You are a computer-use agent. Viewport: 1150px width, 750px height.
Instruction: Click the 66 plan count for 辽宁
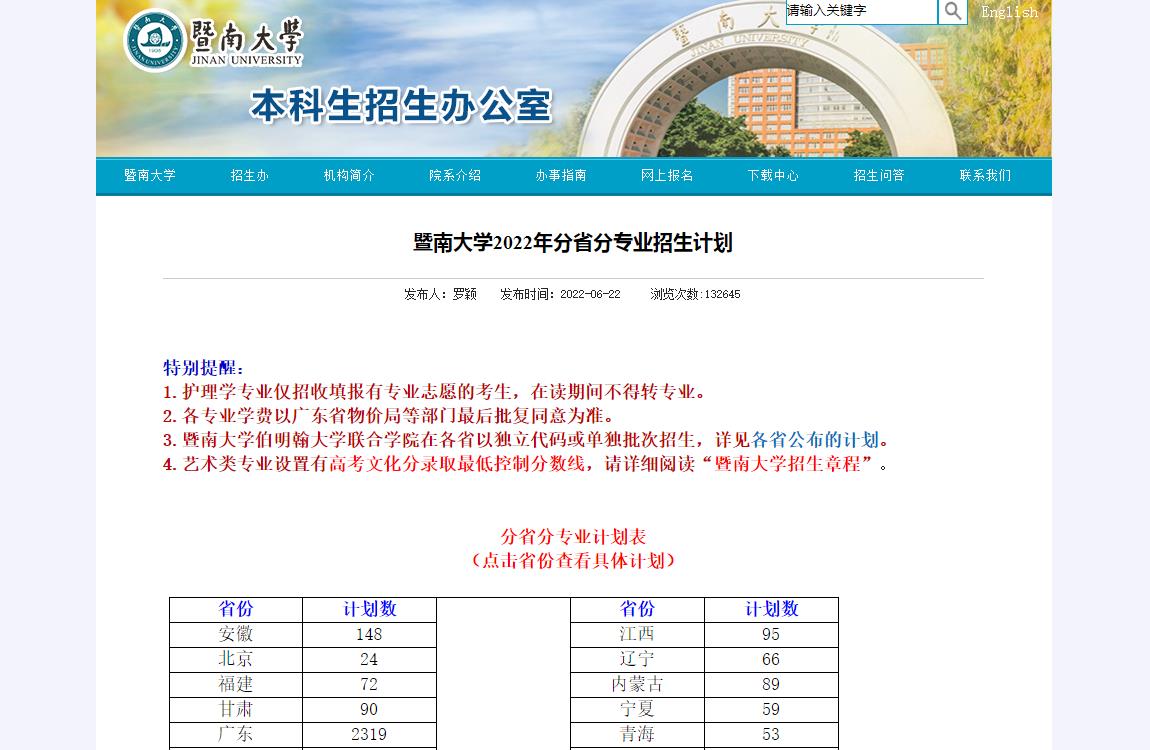771,659
